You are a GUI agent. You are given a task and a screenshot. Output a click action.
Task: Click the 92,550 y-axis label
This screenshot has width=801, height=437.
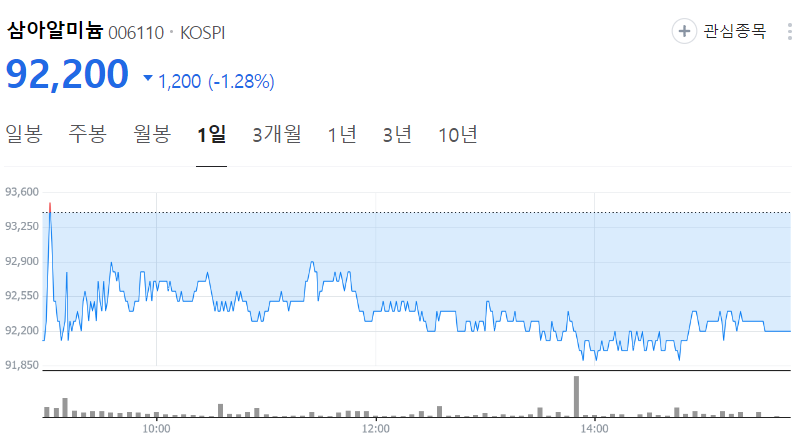point(22,295)
